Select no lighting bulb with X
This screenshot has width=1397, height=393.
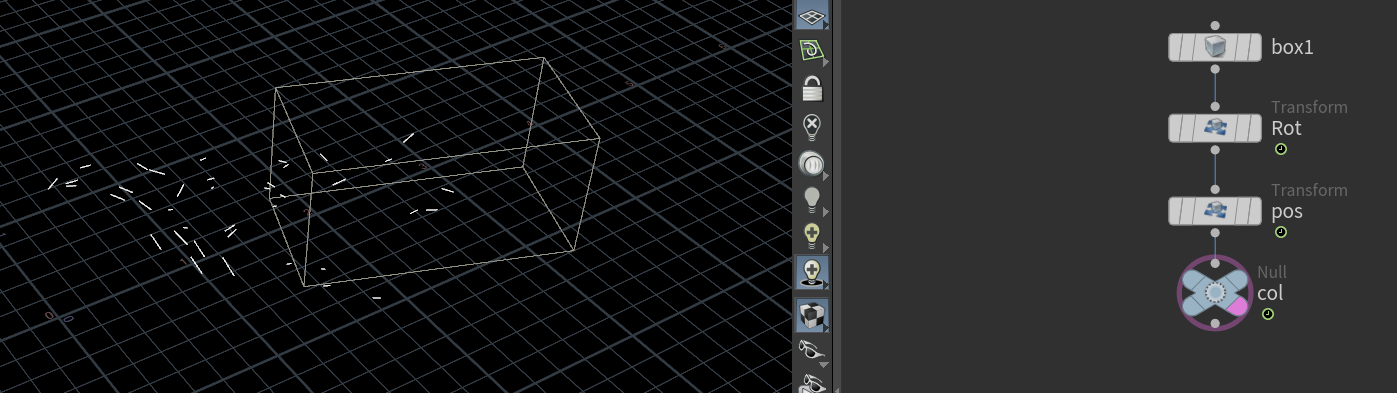pos(812,127)
